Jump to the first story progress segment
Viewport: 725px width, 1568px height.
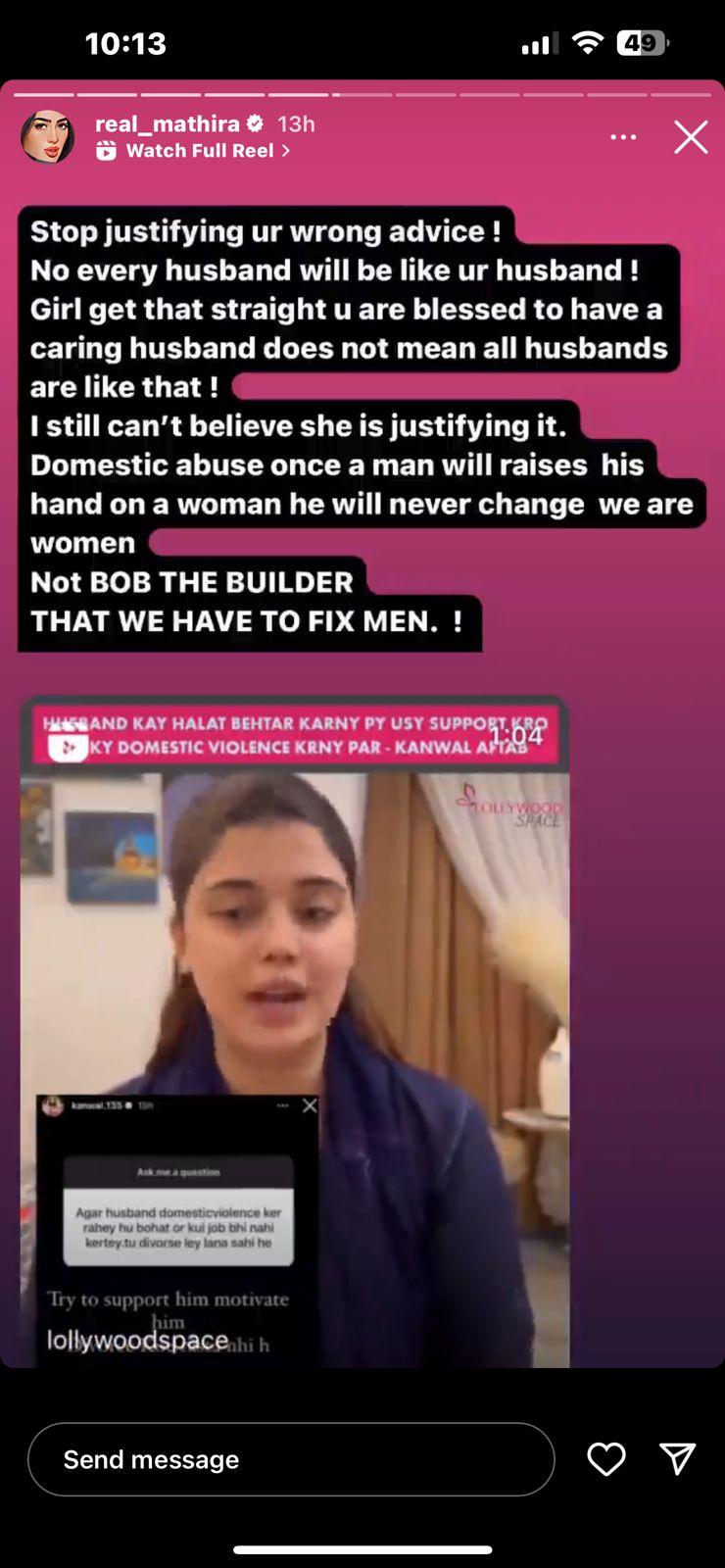(x=44, y=95)
